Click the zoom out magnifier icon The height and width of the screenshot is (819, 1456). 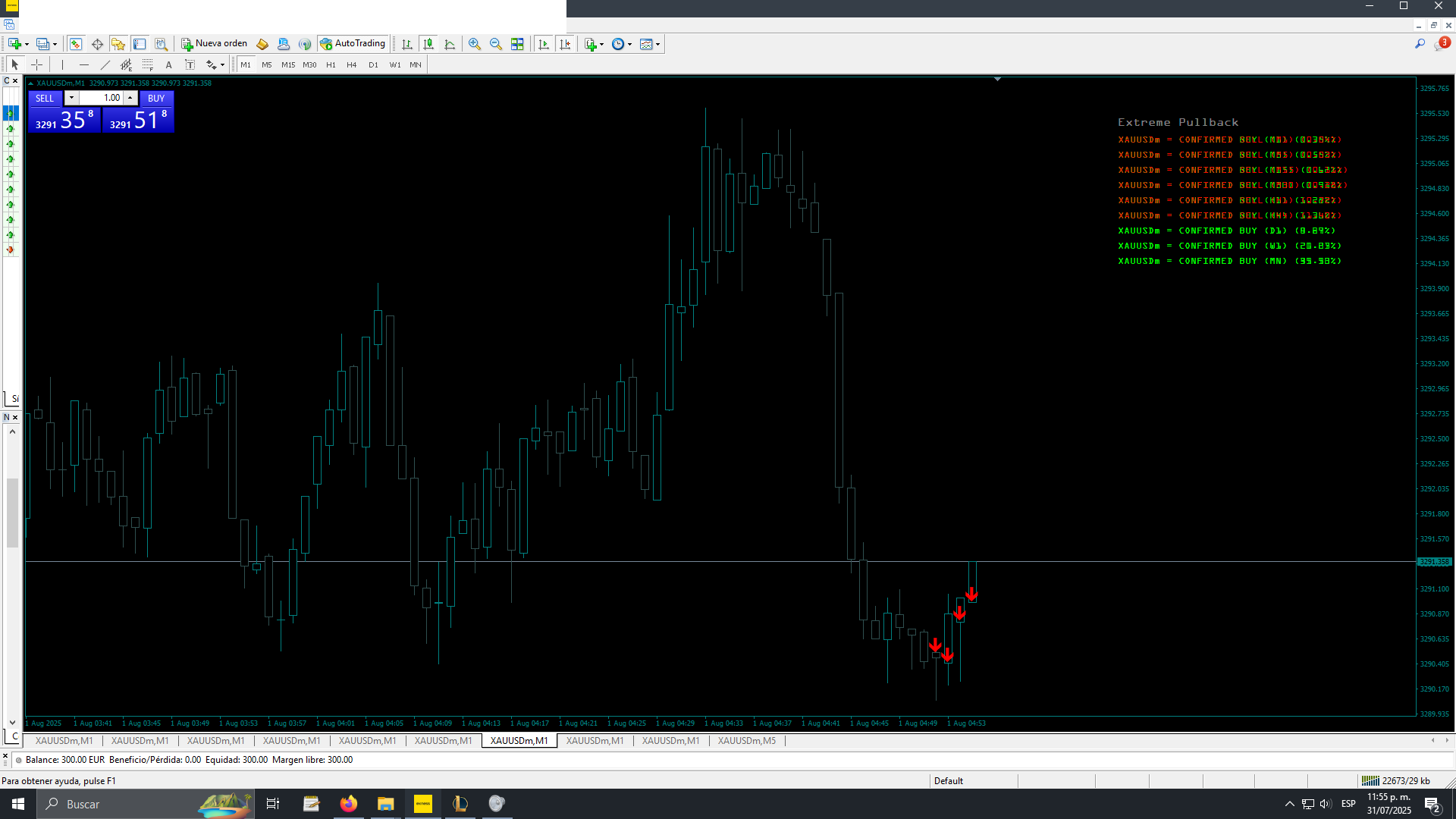496,44
